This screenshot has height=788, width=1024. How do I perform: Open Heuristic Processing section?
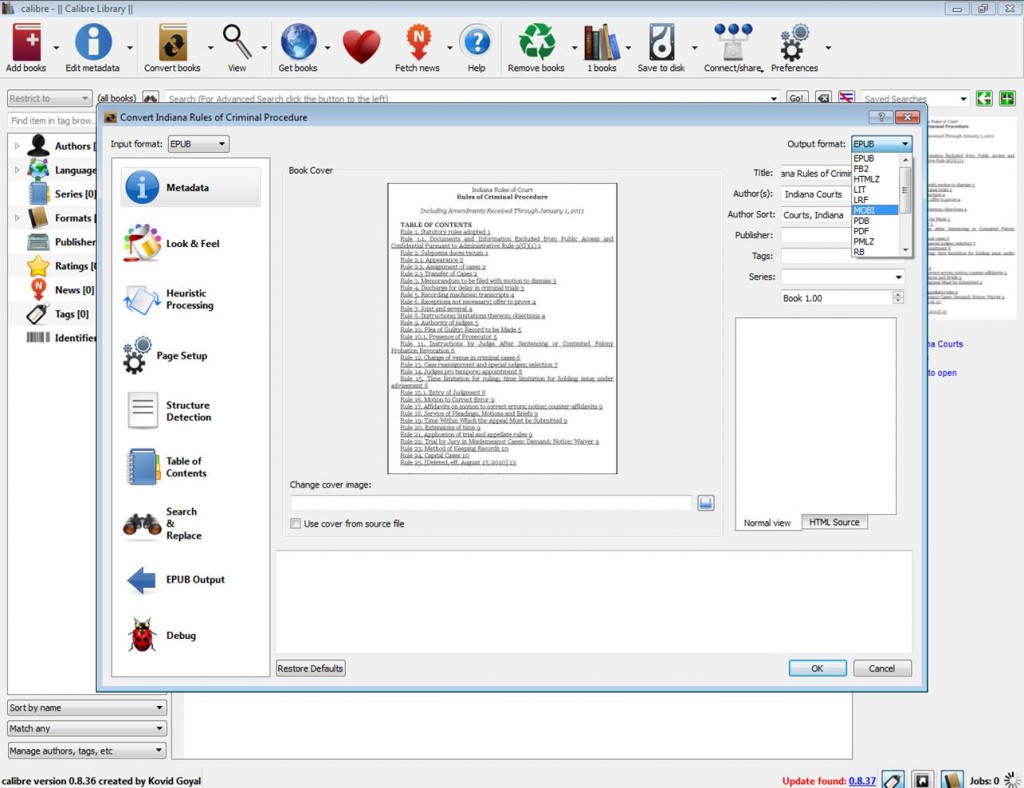(x=191, y=300)
